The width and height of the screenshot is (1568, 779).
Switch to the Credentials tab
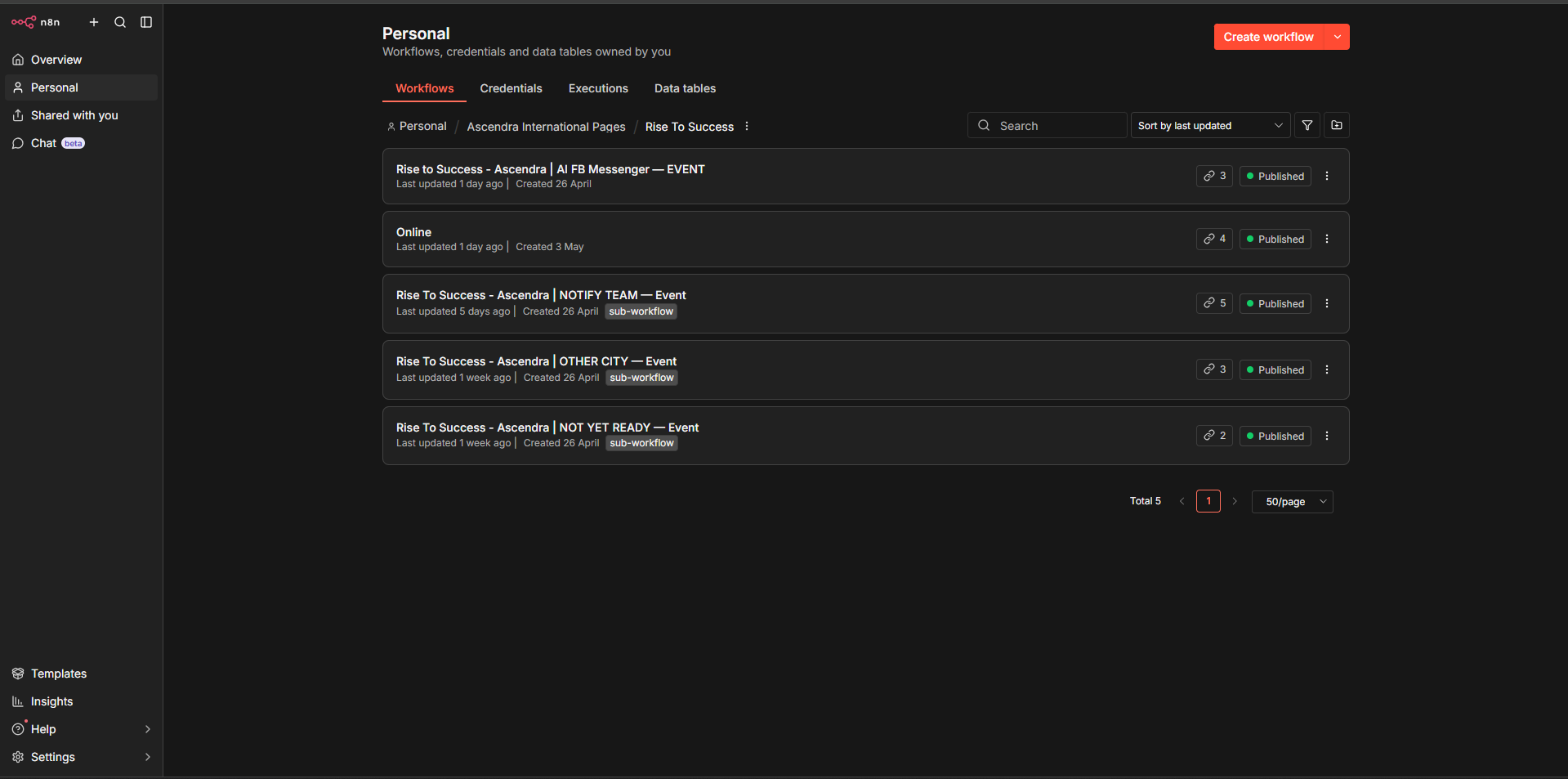tap(511, 88)
